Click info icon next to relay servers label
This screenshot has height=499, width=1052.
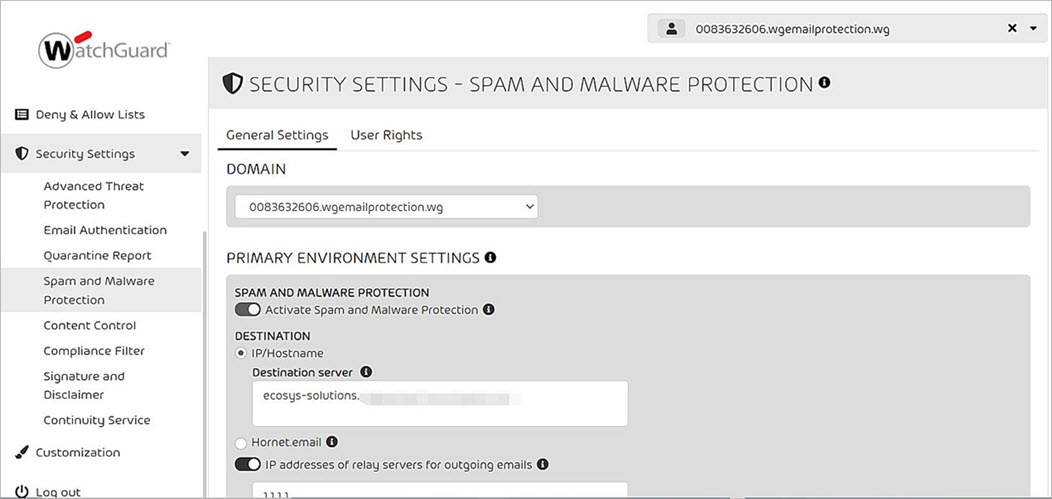[543, 464]
